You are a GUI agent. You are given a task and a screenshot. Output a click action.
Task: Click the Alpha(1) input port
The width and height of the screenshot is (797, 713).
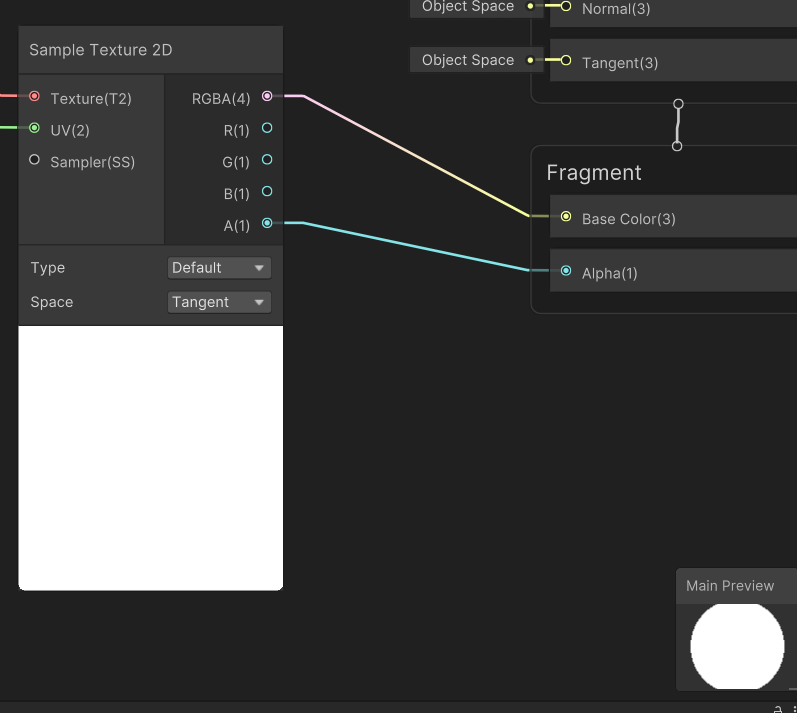coord(566,271)
